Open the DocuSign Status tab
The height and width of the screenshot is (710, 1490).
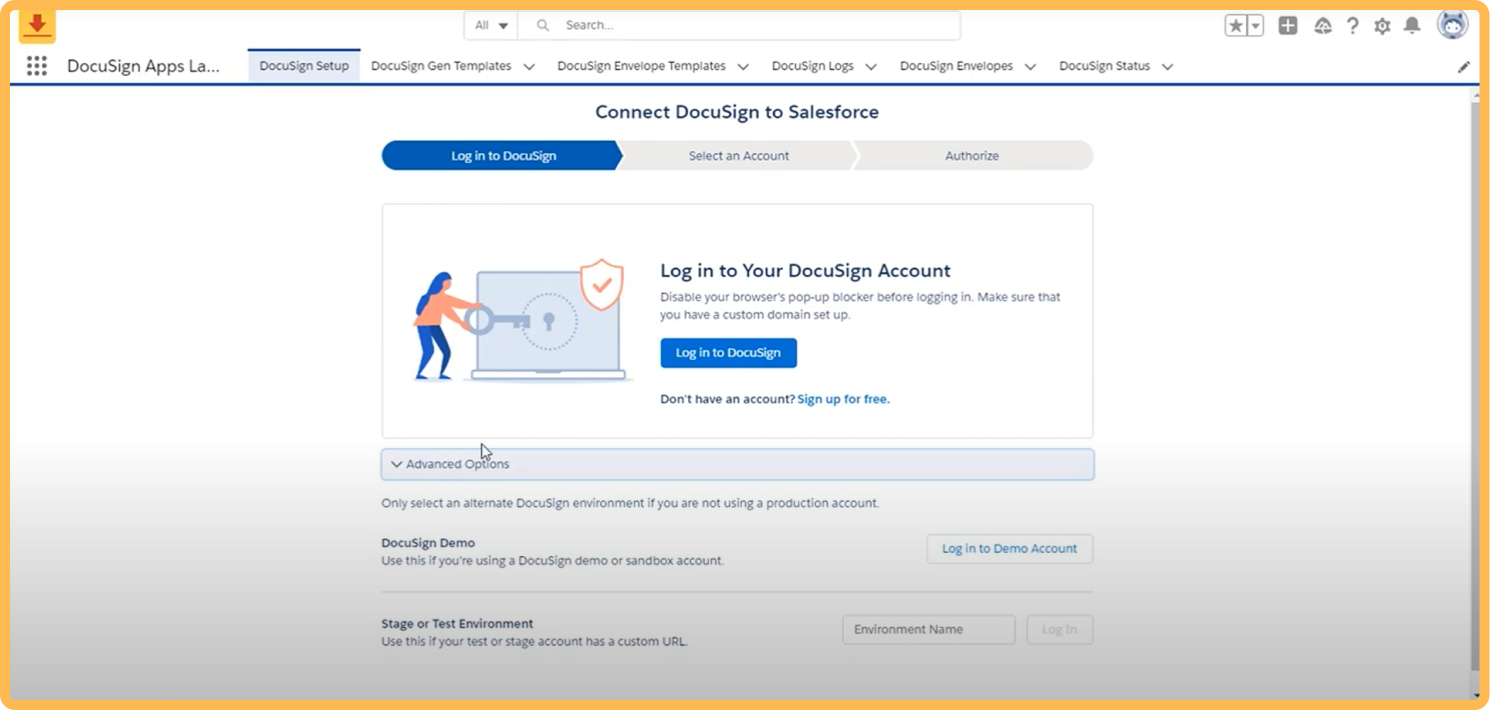click(x=1104, y=66)
